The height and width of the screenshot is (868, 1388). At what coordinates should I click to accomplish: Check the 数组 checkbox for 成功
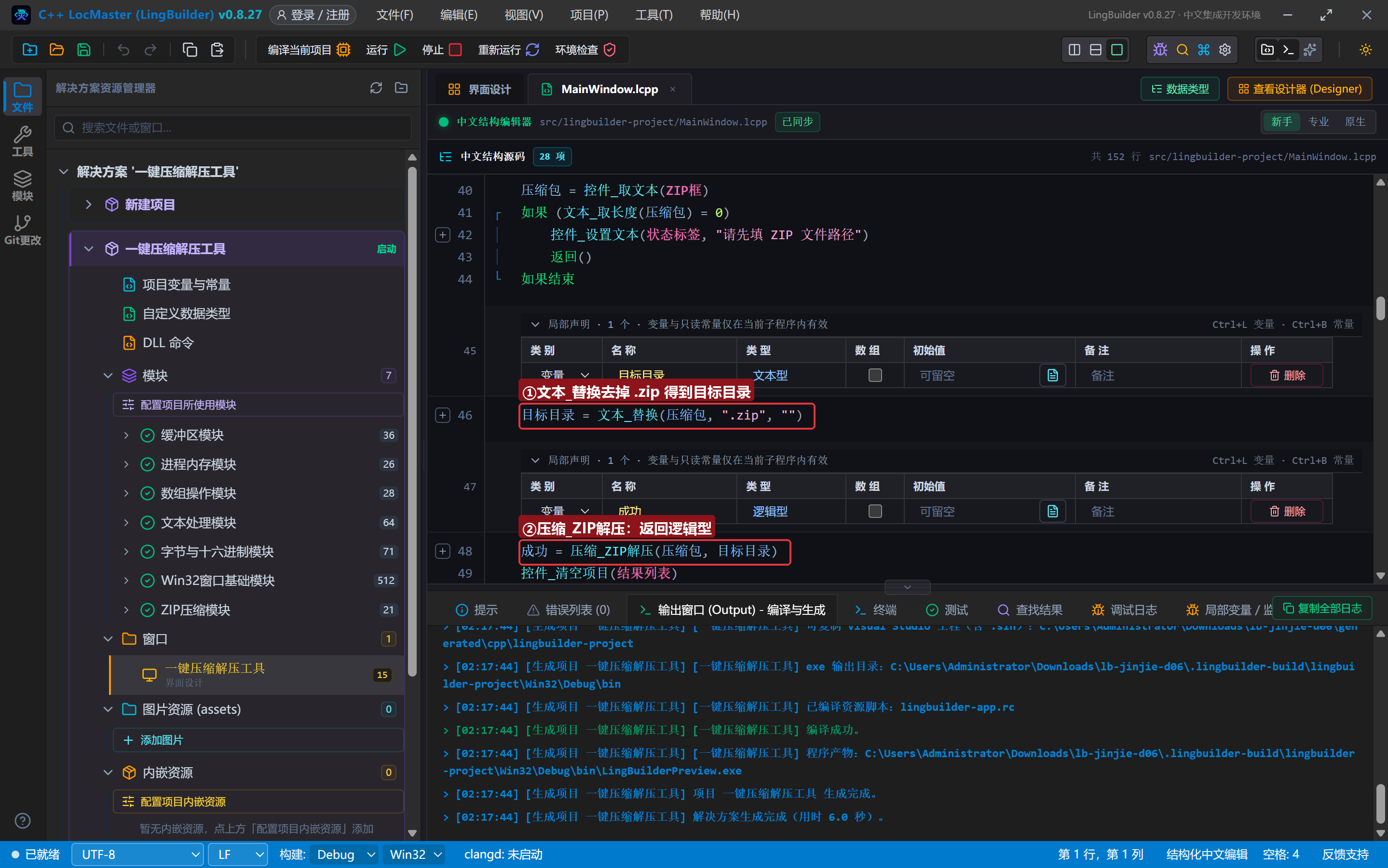875,512
